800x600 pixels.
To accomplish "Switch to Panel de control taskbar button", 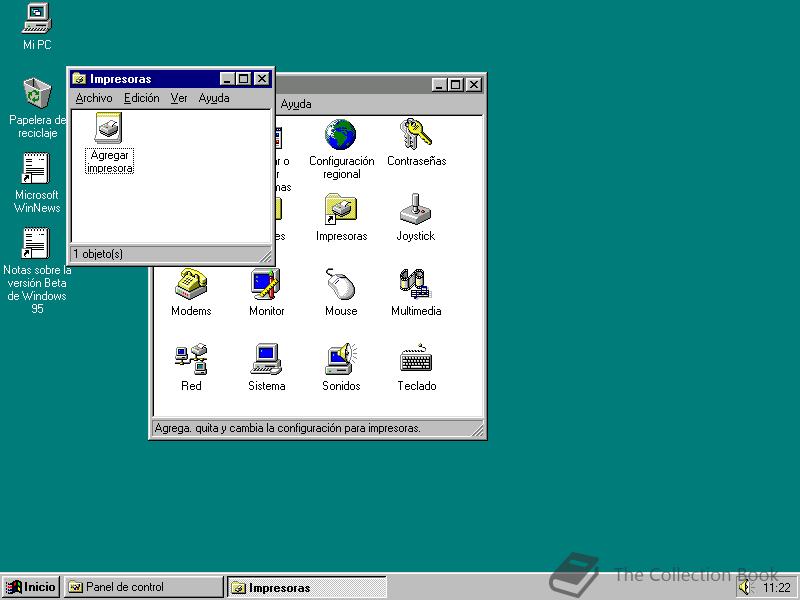I will [143, 587].
